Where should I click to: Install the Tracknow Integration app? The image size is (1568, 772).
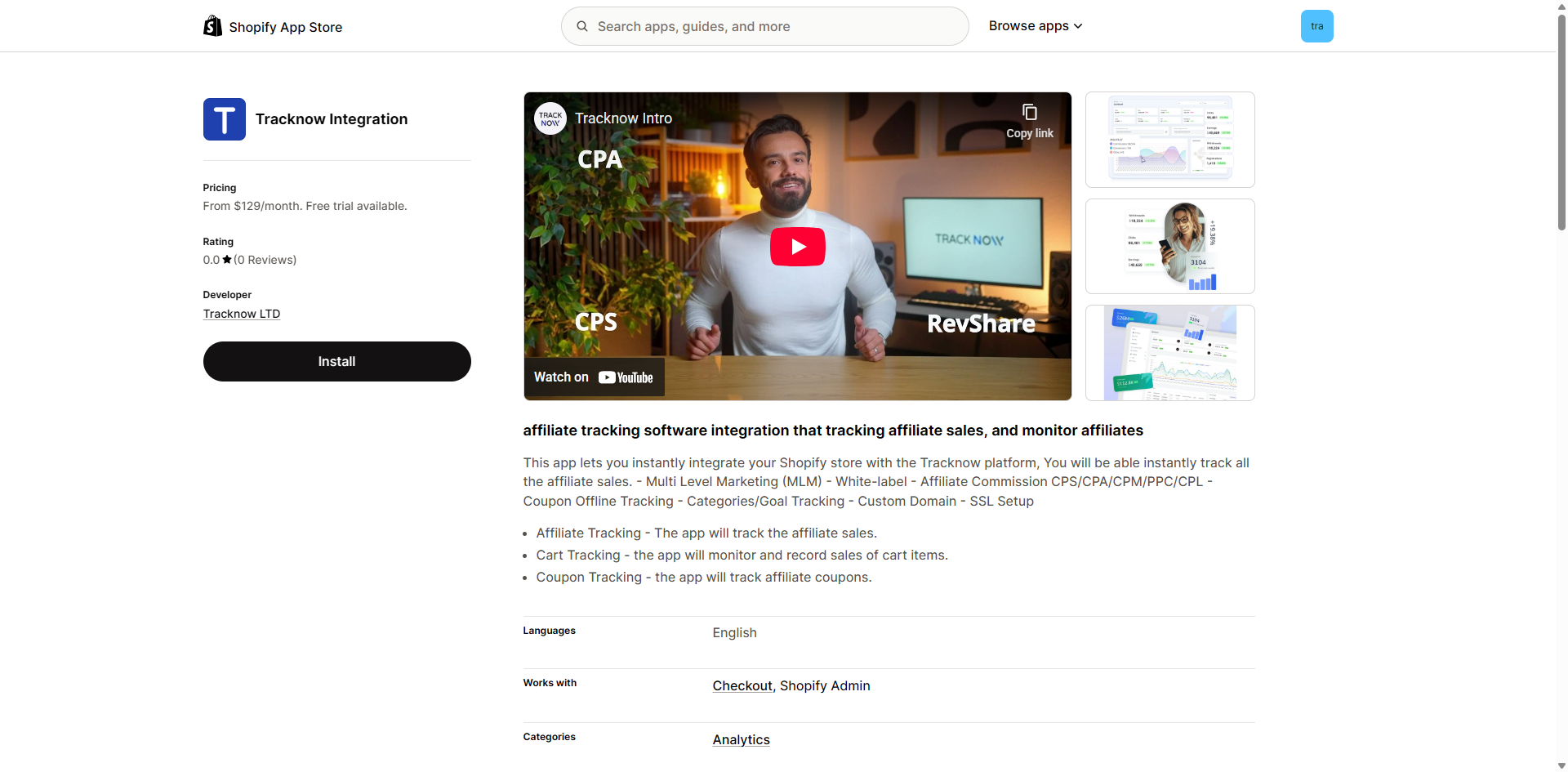336,361
